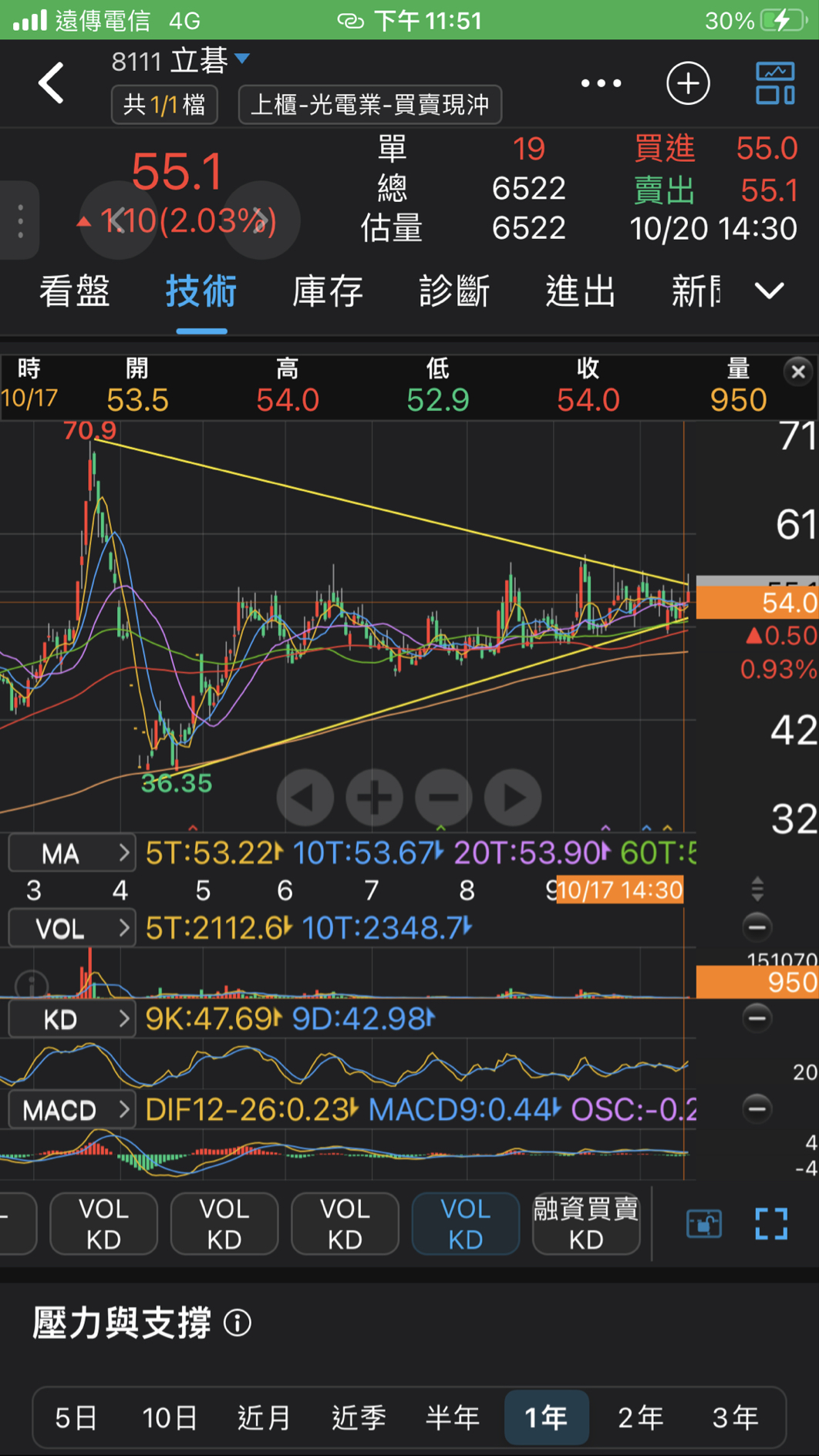Collapse the MACD indicator panel
The image size is (819, 1456).
point(757,1109)
